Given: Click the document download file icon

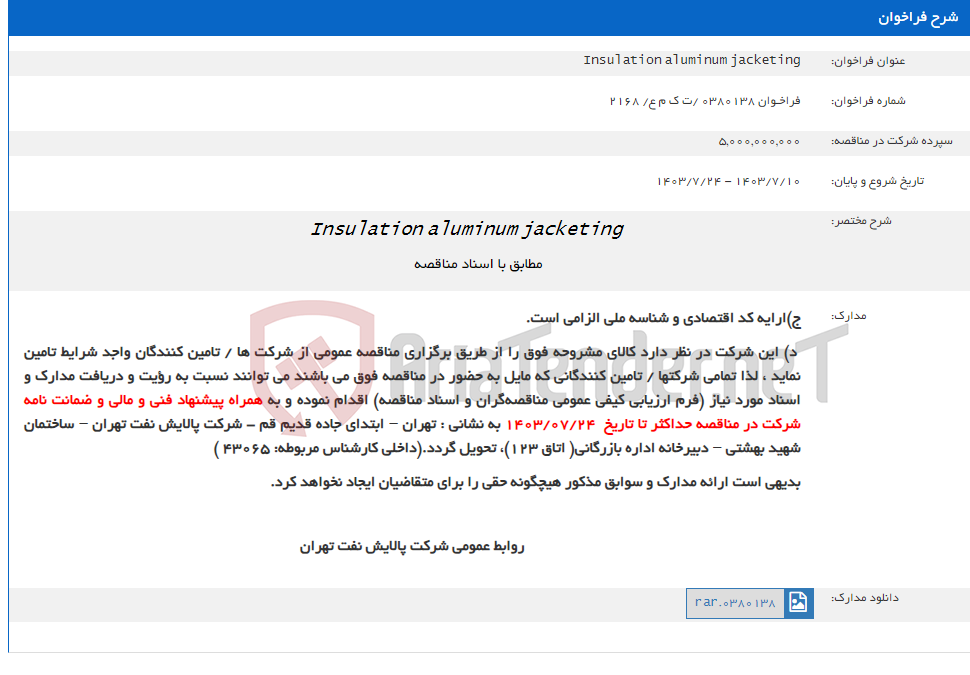Looking at the screenshot, I should 798,602.
